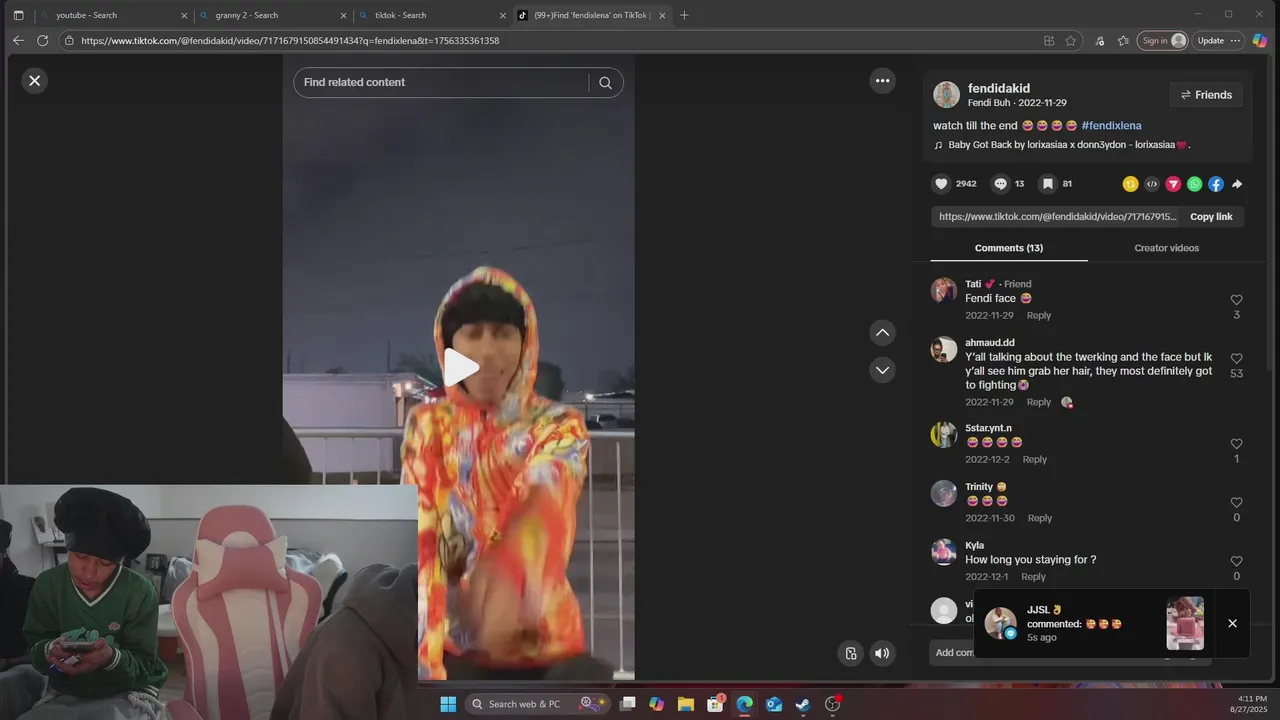Open ahmaud.dd's profile picture

coord(944,349)
